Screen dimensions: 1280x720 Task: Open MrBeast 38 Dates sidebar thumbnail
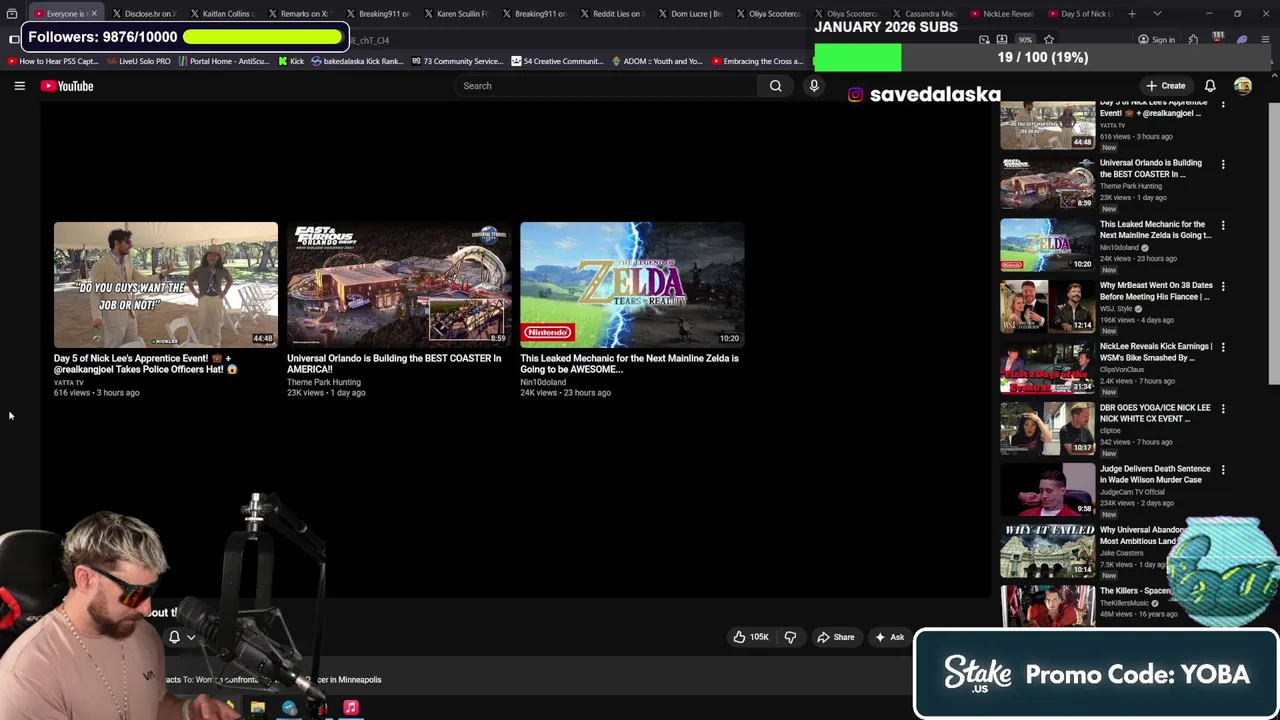(x=1047, y=306)
